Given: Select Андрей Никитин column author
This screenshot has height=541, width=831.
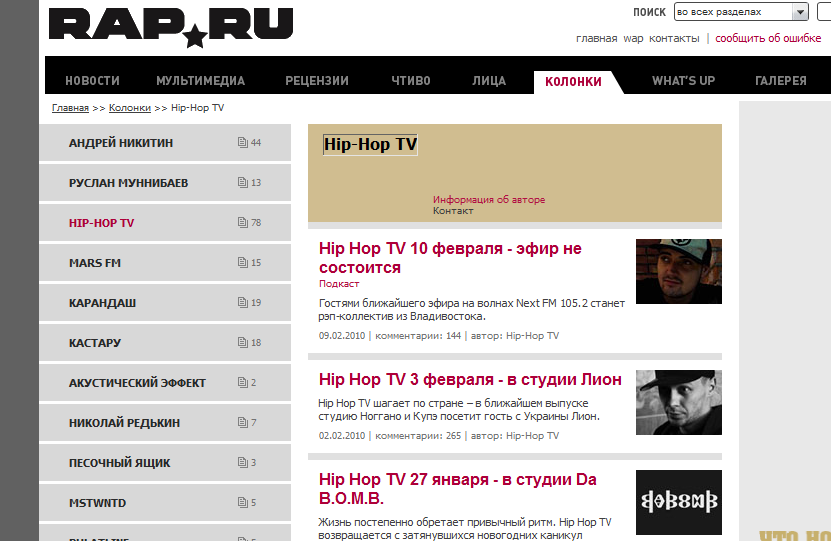Looking at the screenshot, I should point(121,143).
